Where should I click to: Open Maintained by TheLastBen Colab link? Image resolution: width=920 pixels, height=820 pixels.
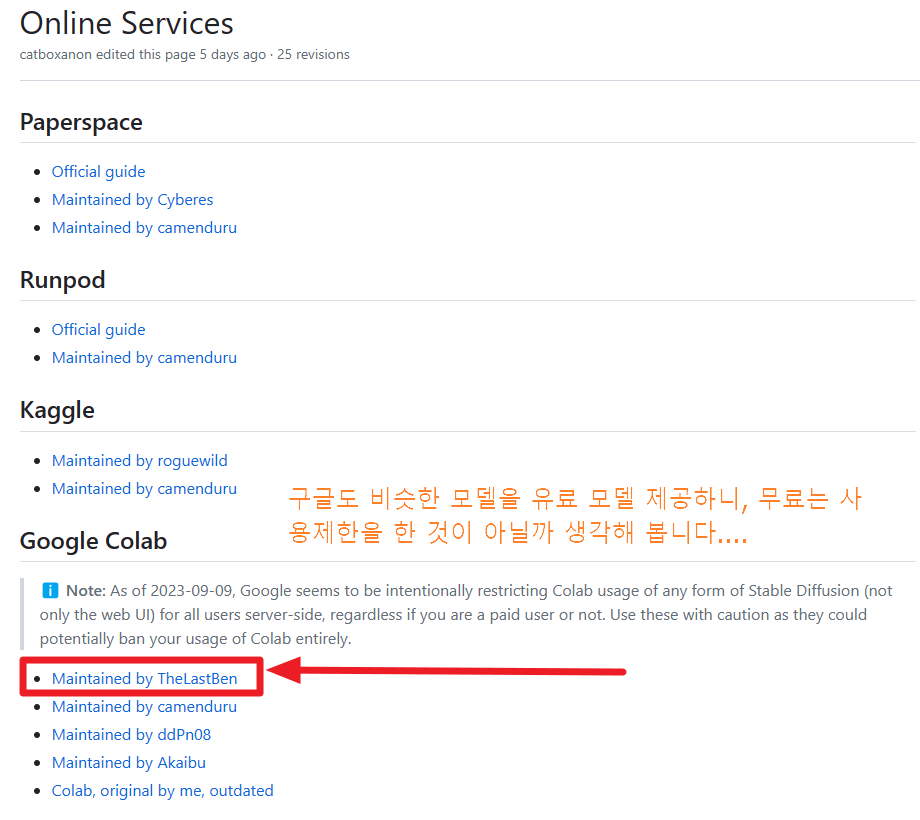click(144, 679)
